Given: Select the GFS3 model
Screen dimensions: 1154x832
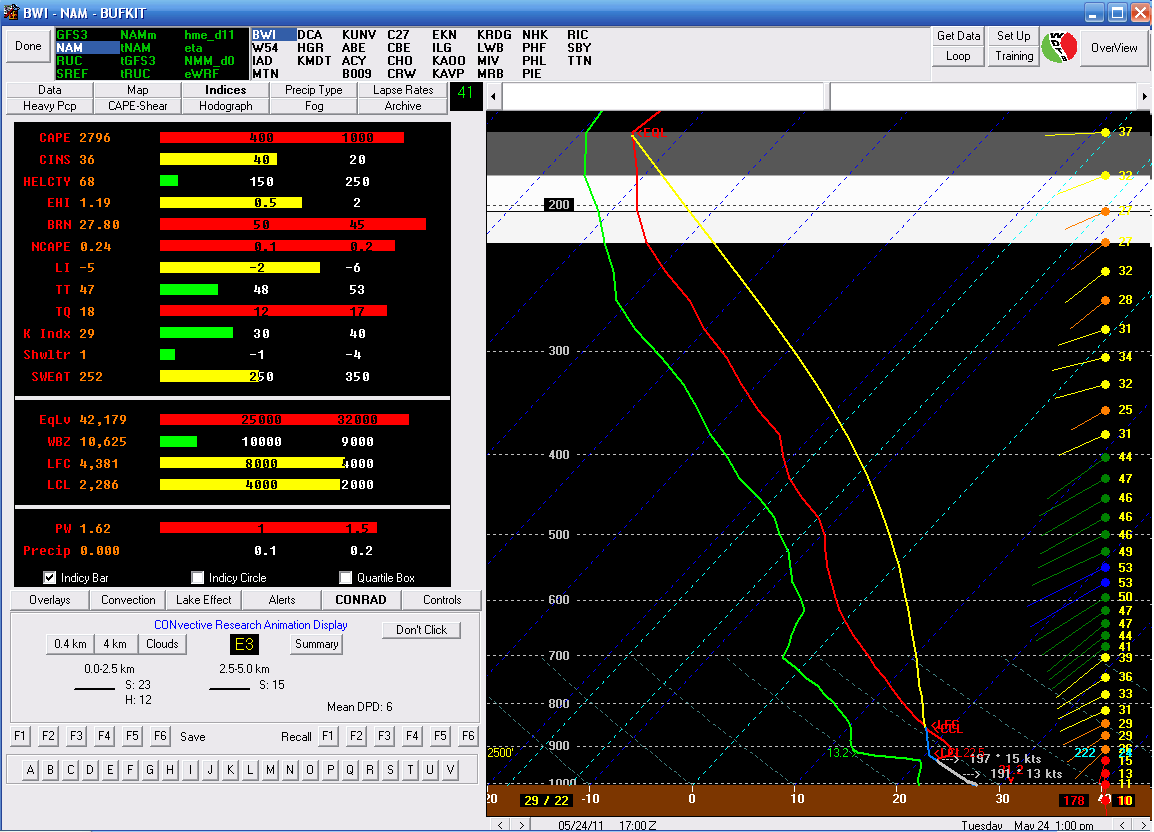Looking at the screenshot, I should pyautogui.click(x=72, y=35).
